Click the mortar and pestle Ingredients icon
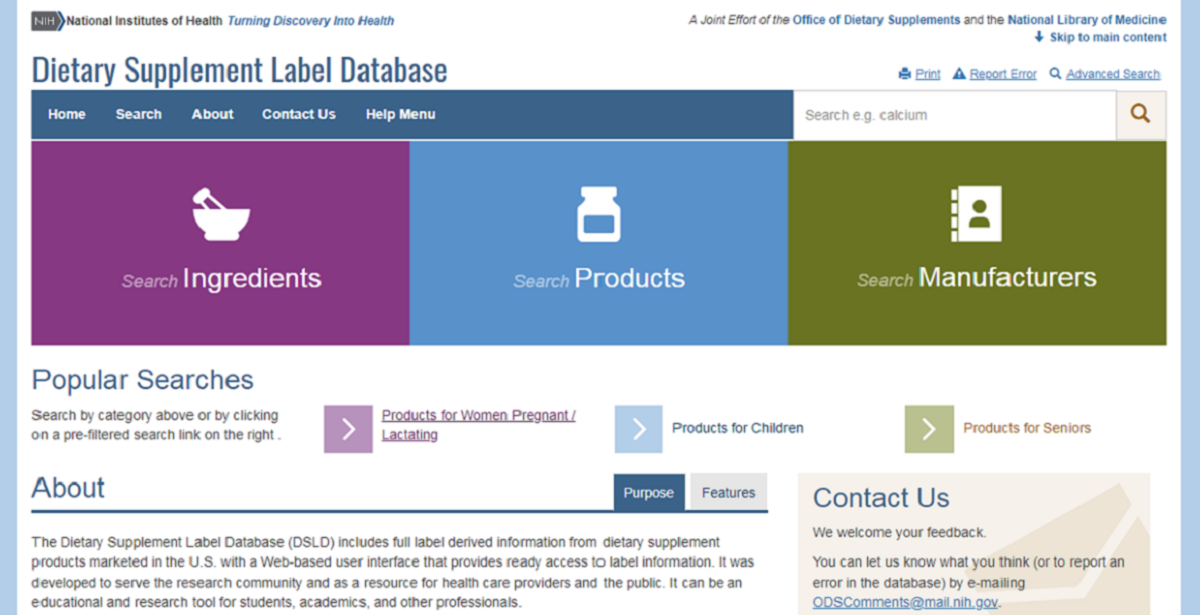This screenshot has height=615, width=1200. coord(220,213)
